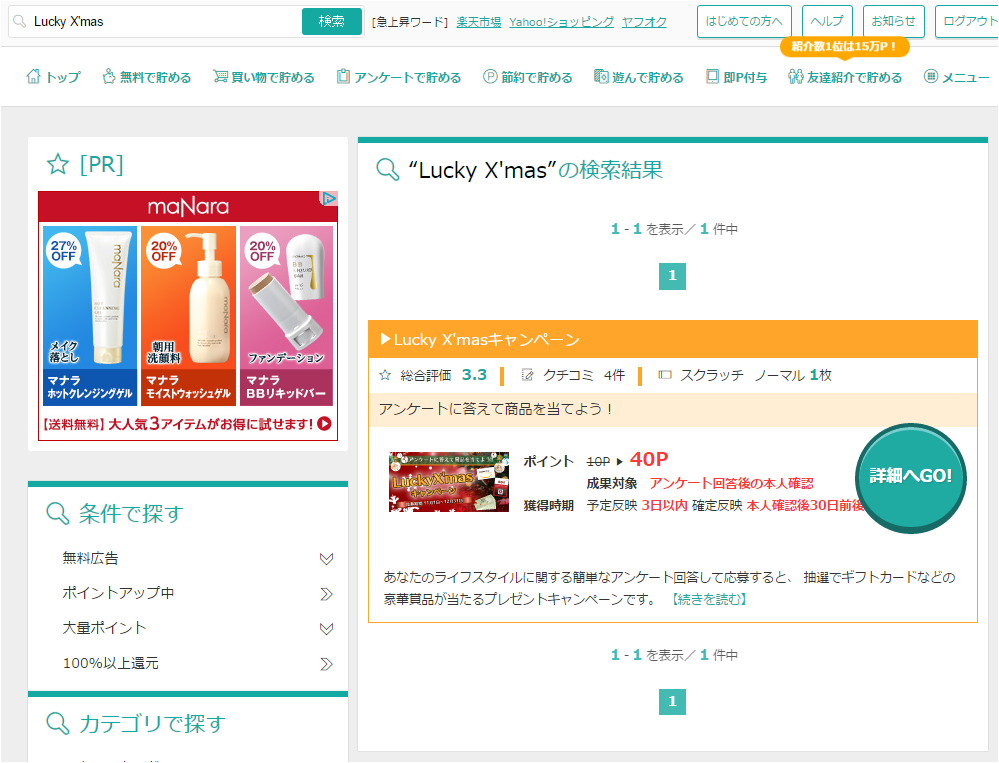Open the ポイントアップ中 filter arrow

(x=326, y=594)
